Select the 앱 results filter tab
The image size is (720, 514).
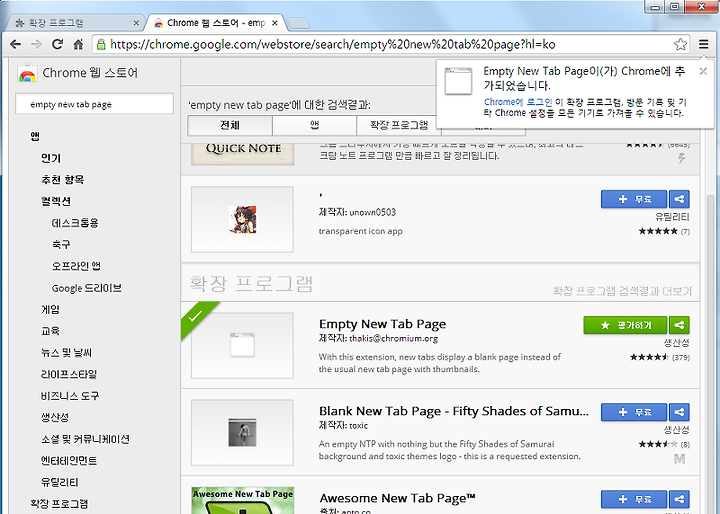coord(314,125)
